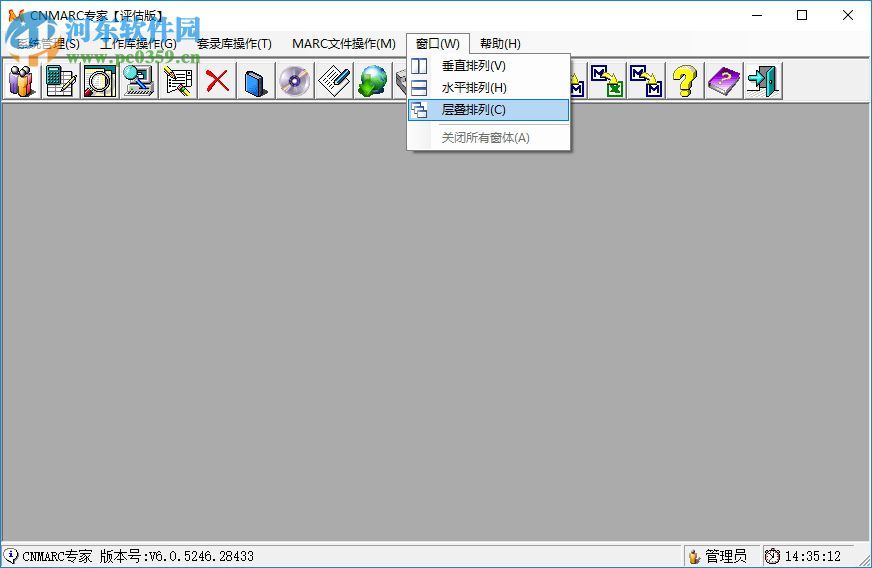Image resolution: width=872 pixels, height=568 pixels.
Task: Open the 帮助(H) menu
Action: 500,43
